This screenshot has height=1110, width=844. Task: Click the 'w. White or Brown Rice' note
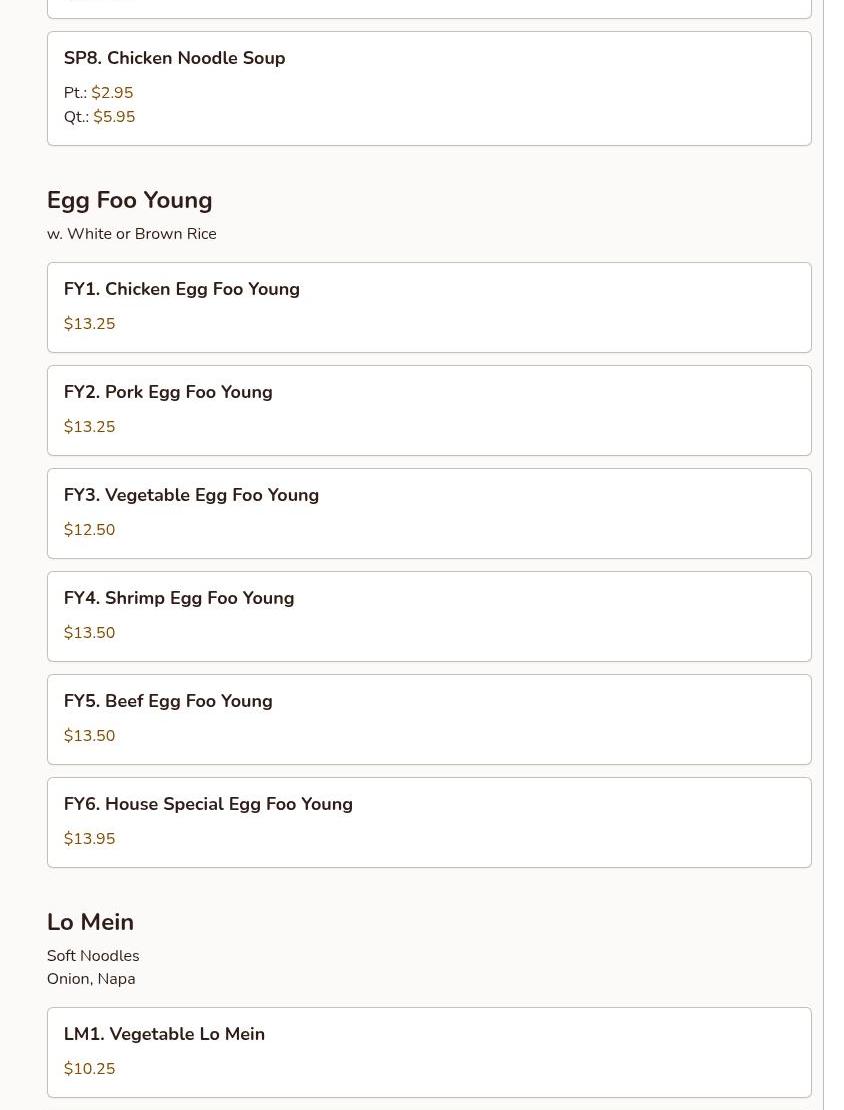[x=131, y=234]
